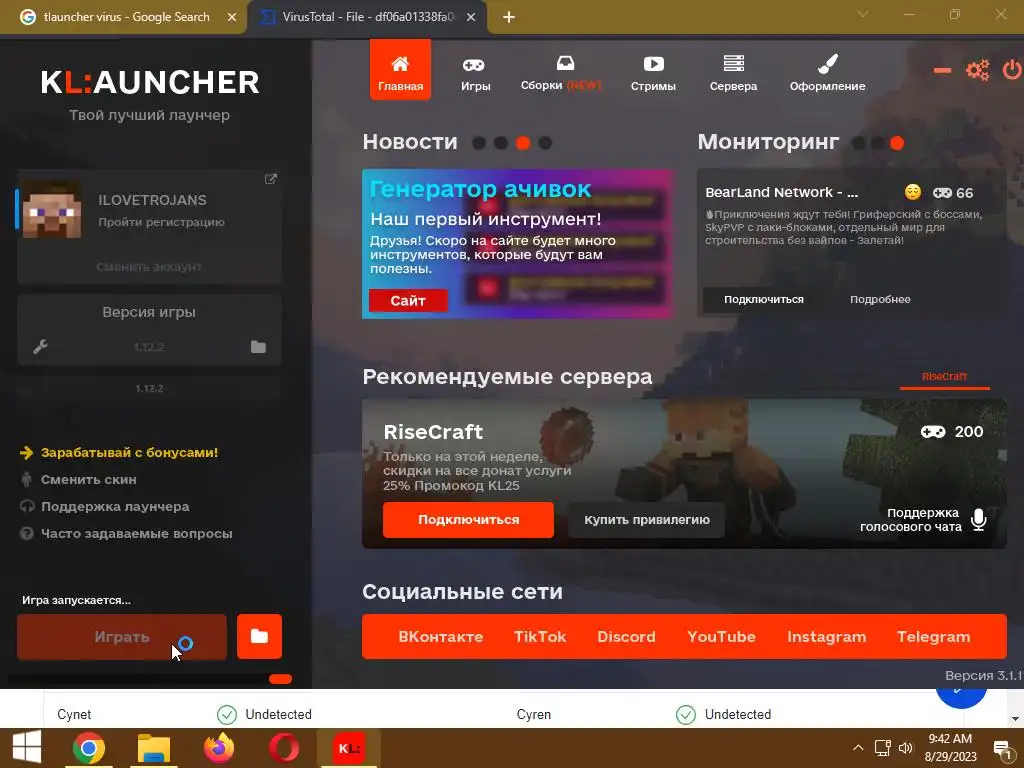Viewport: 1024px width, 768px height.
Task: Click the loading progress bar under Играть
Action: (x=150, y=679)
